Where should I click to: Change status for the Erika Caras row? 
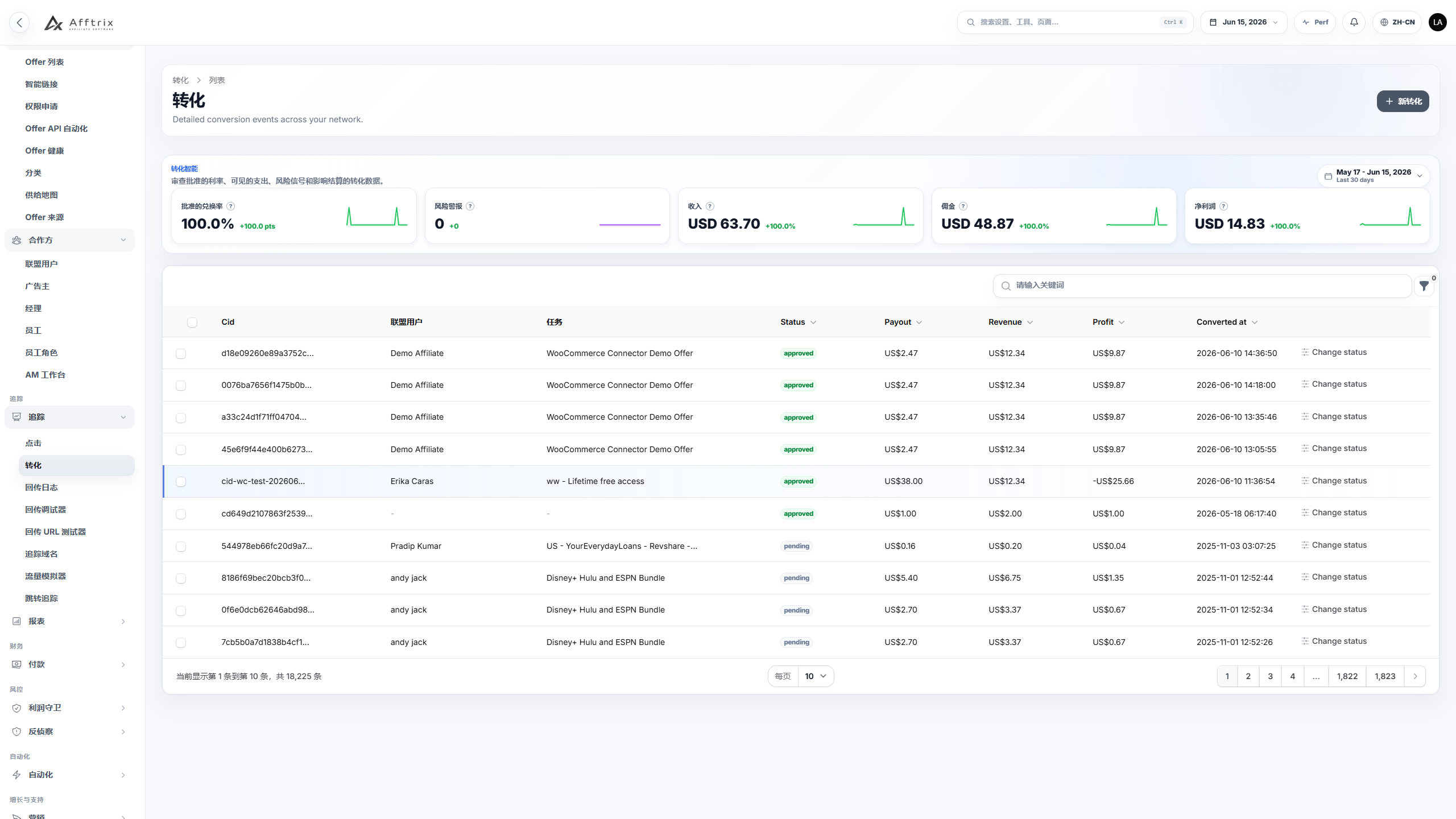click(x=1334, y=481)
